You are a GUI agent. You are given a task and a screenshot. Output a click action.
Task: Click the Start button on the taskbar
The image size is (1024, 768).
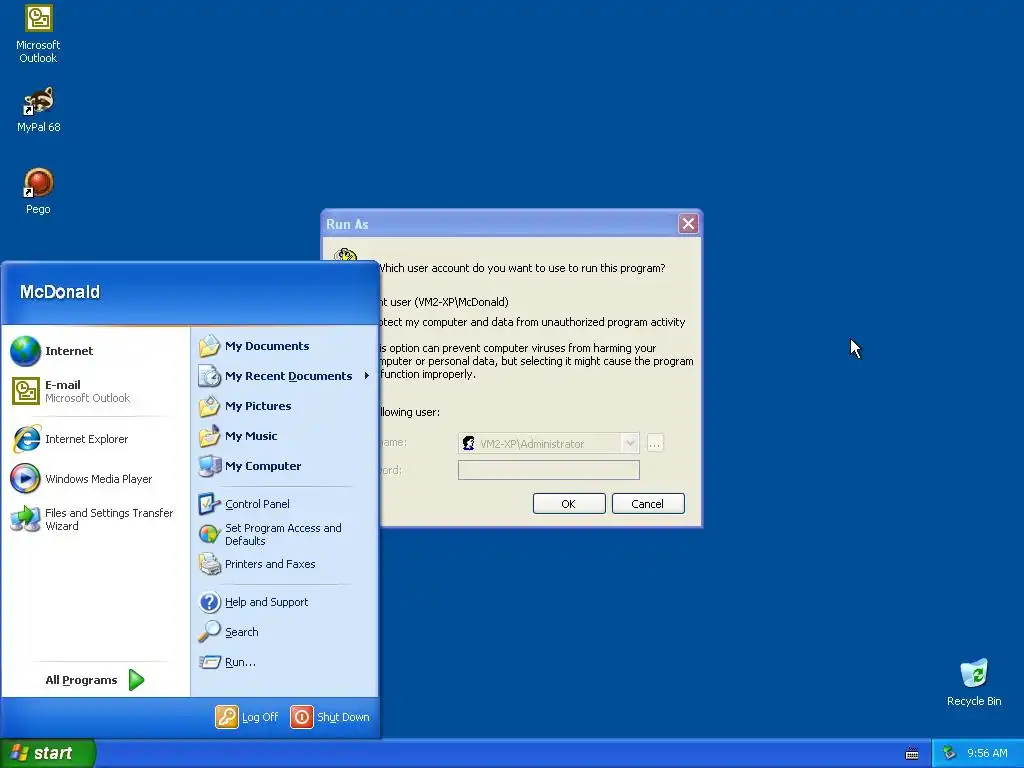[47, 753]
